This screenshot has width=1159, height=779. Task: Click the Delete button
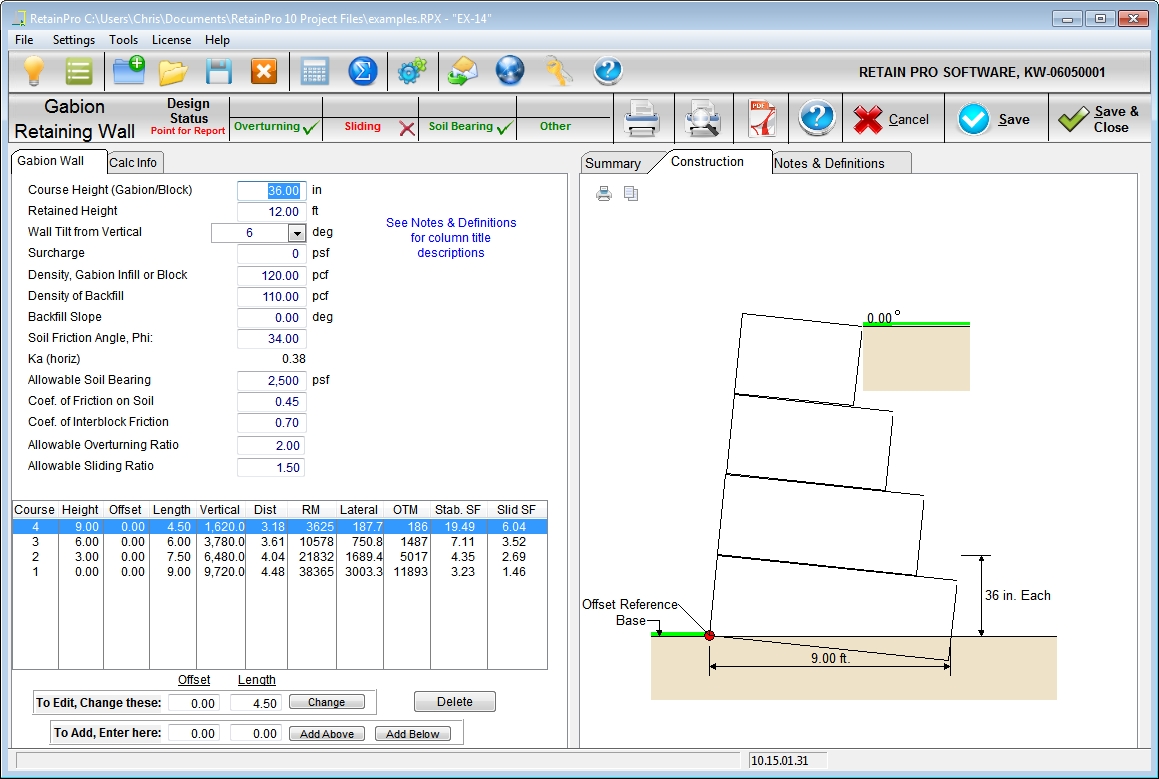pos(454,702)
